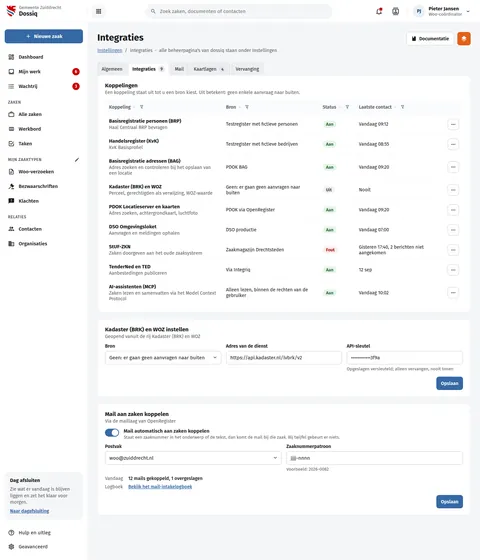Click the "DSO productie" cell
This screenshot has width=480, height=560.
click(241, 230)
